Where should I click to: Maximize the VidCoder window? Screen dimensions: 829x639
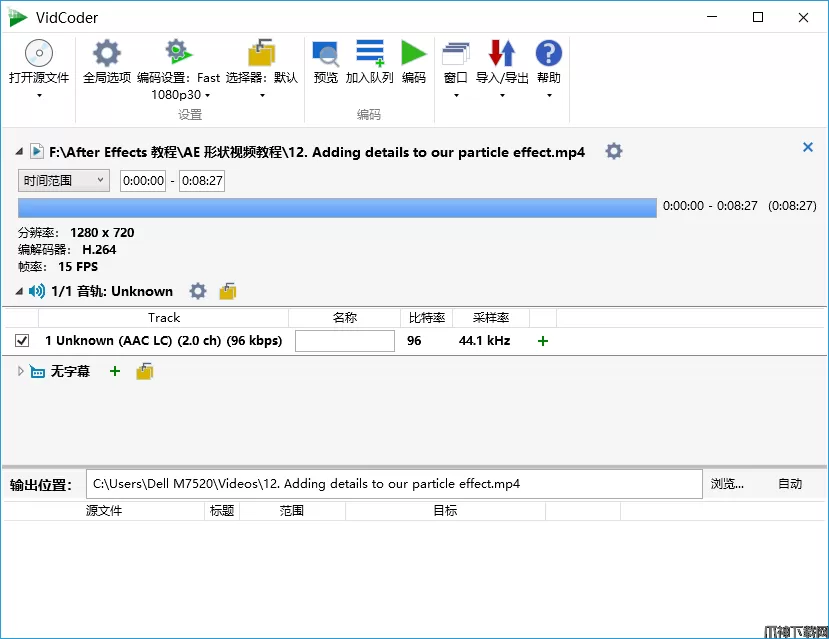click(758, 17)
